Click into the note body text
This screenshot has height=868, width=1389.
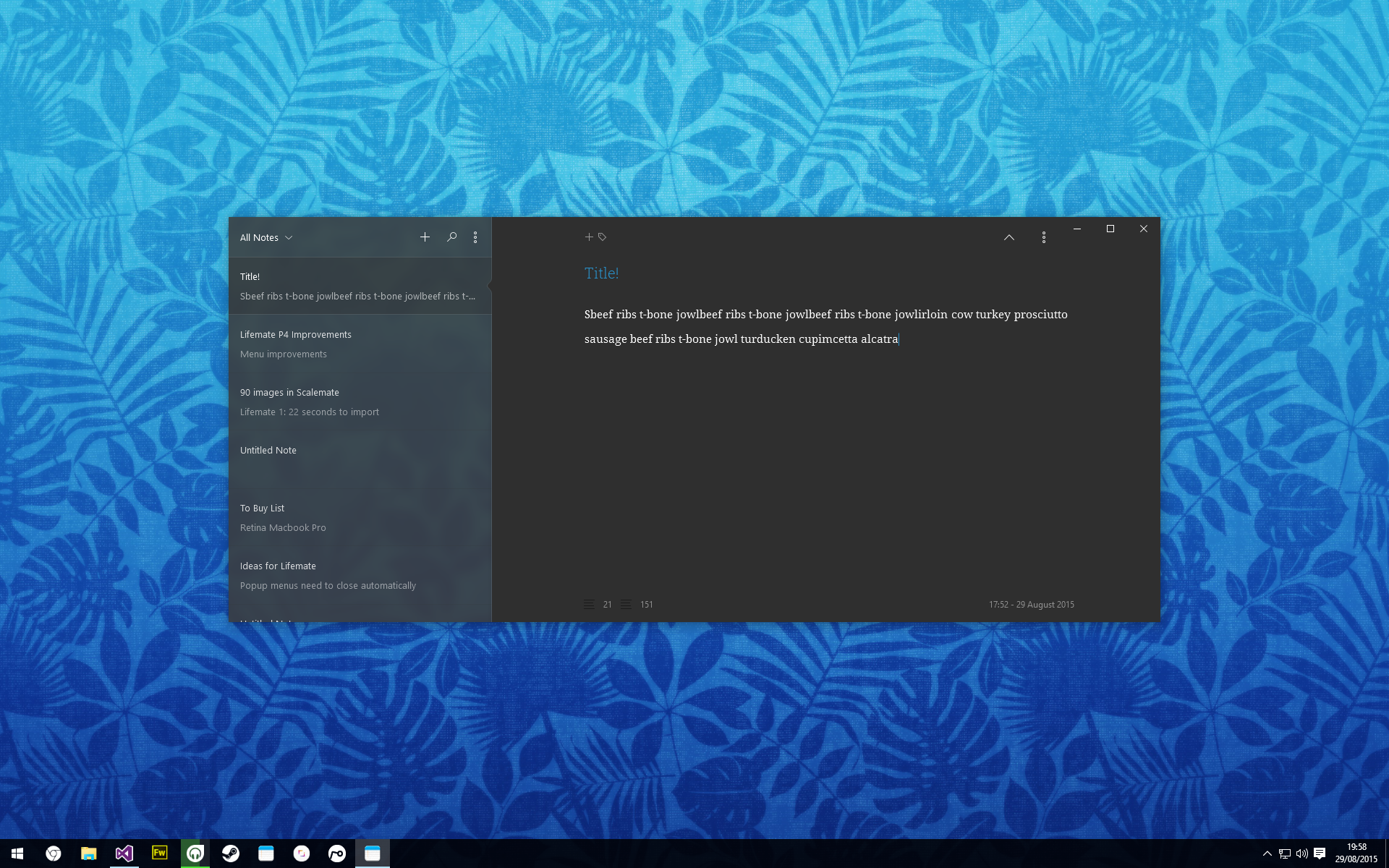825,326
